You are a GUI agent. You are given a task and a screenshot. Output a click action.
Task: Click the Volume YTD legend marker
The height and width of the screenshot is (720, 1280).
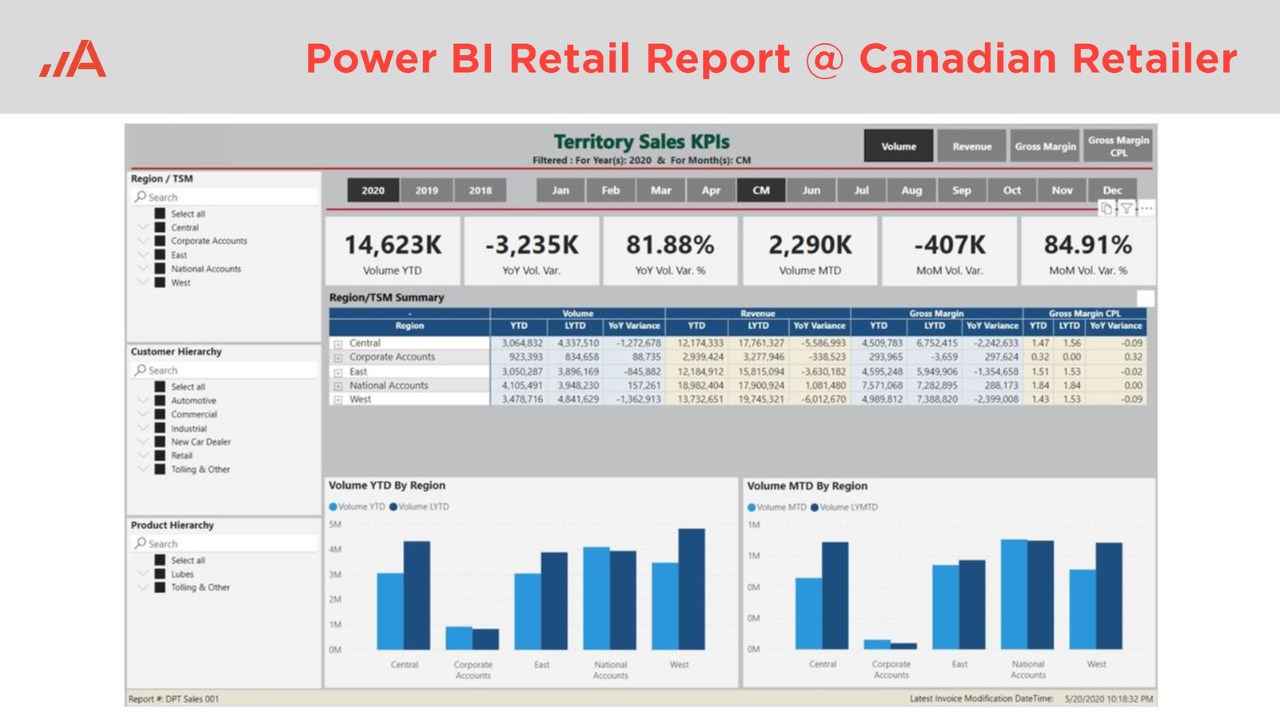(333, 507)
